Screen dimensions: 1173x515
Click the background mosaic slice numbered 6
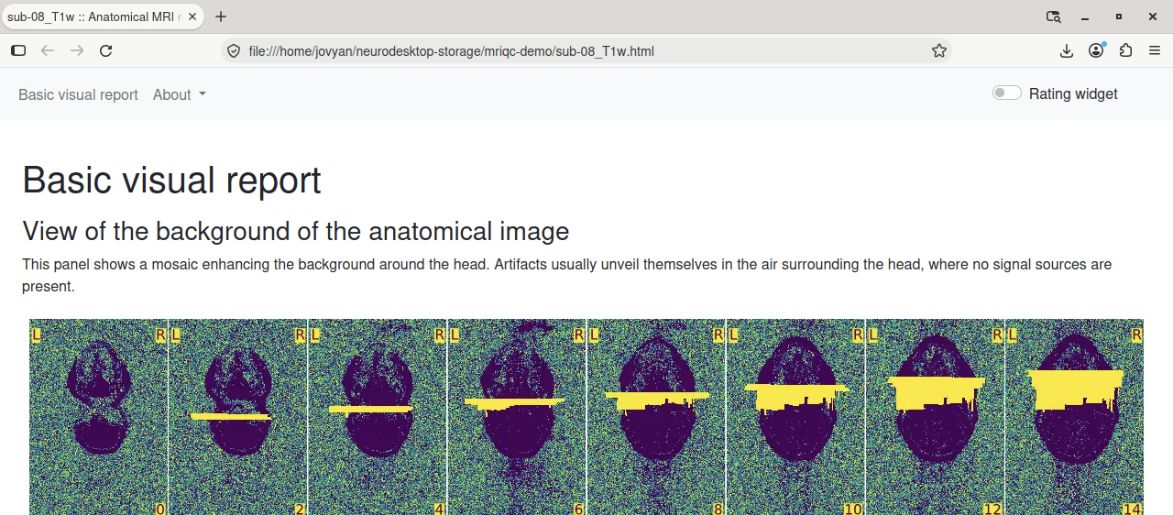click(517, 417)
